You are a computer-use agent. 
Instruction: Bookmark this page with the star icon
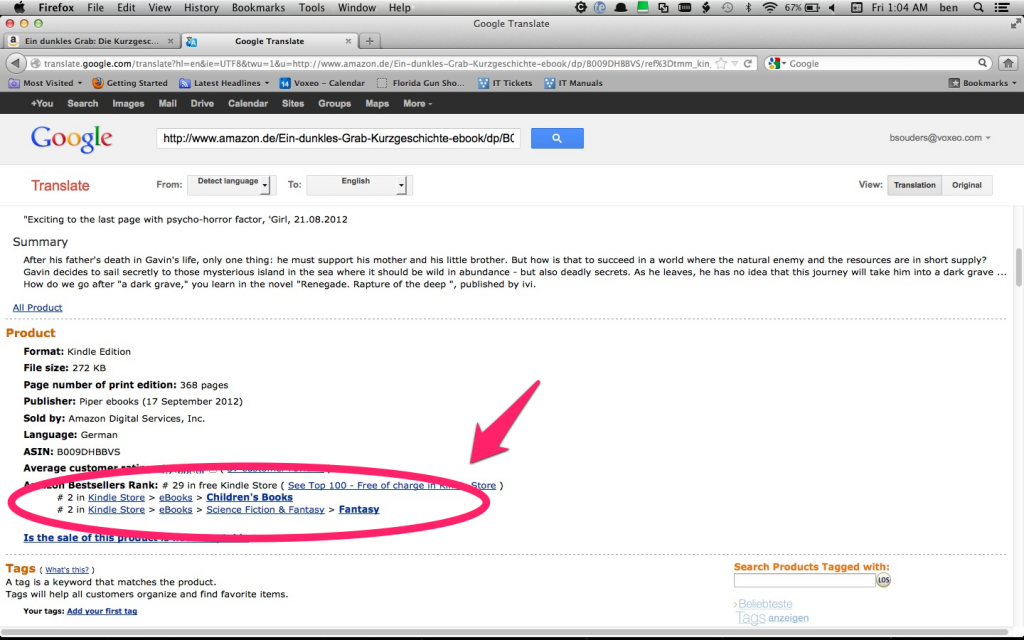click(x=721, y=63)
